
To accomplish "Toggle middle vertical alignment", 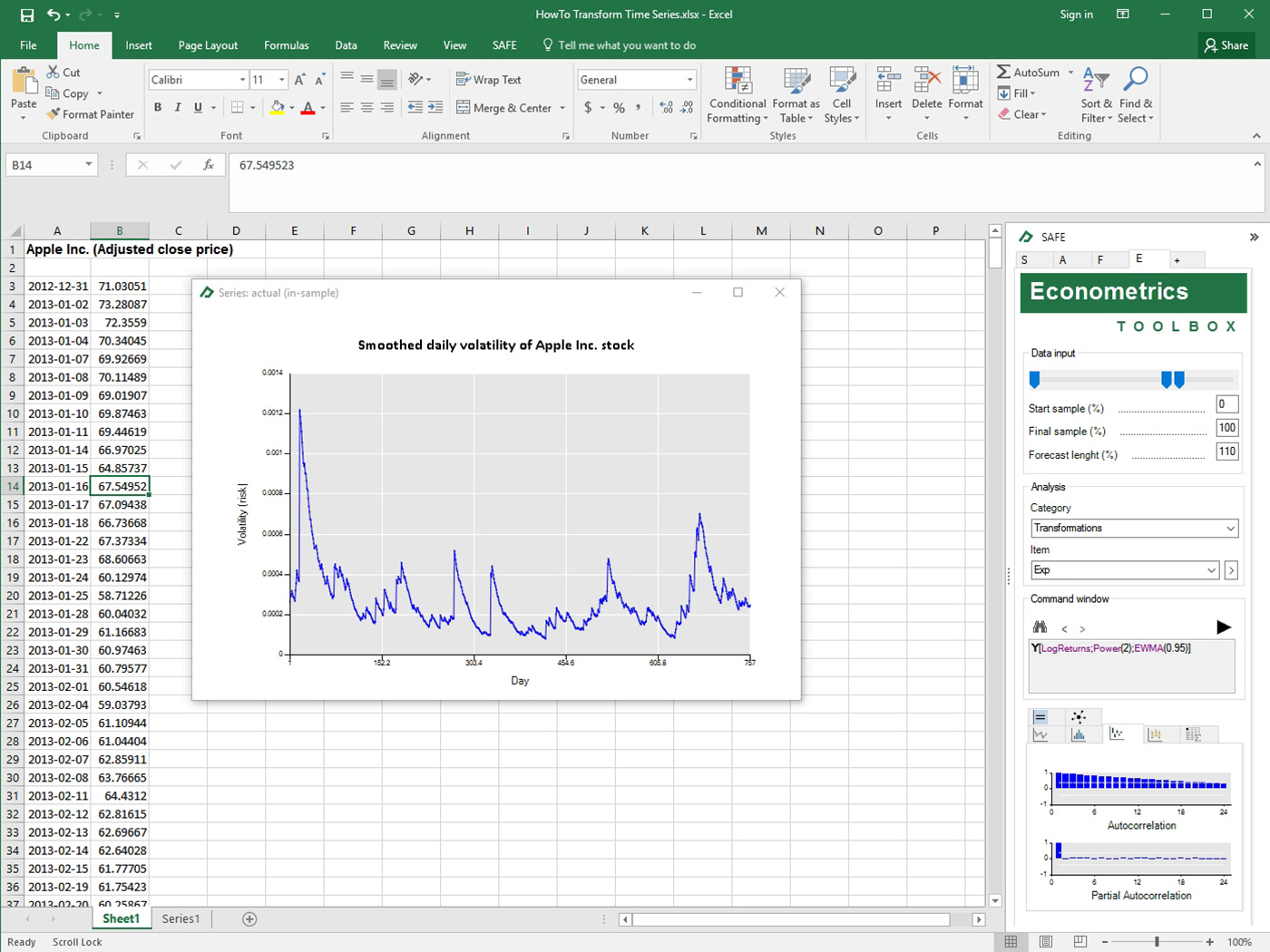I will tap(367, 80).
